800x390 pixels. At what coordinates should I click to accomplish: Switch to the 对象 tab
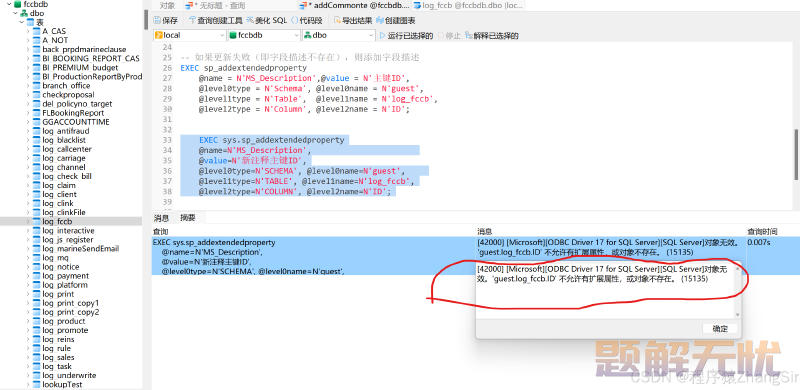pos(167,6)
